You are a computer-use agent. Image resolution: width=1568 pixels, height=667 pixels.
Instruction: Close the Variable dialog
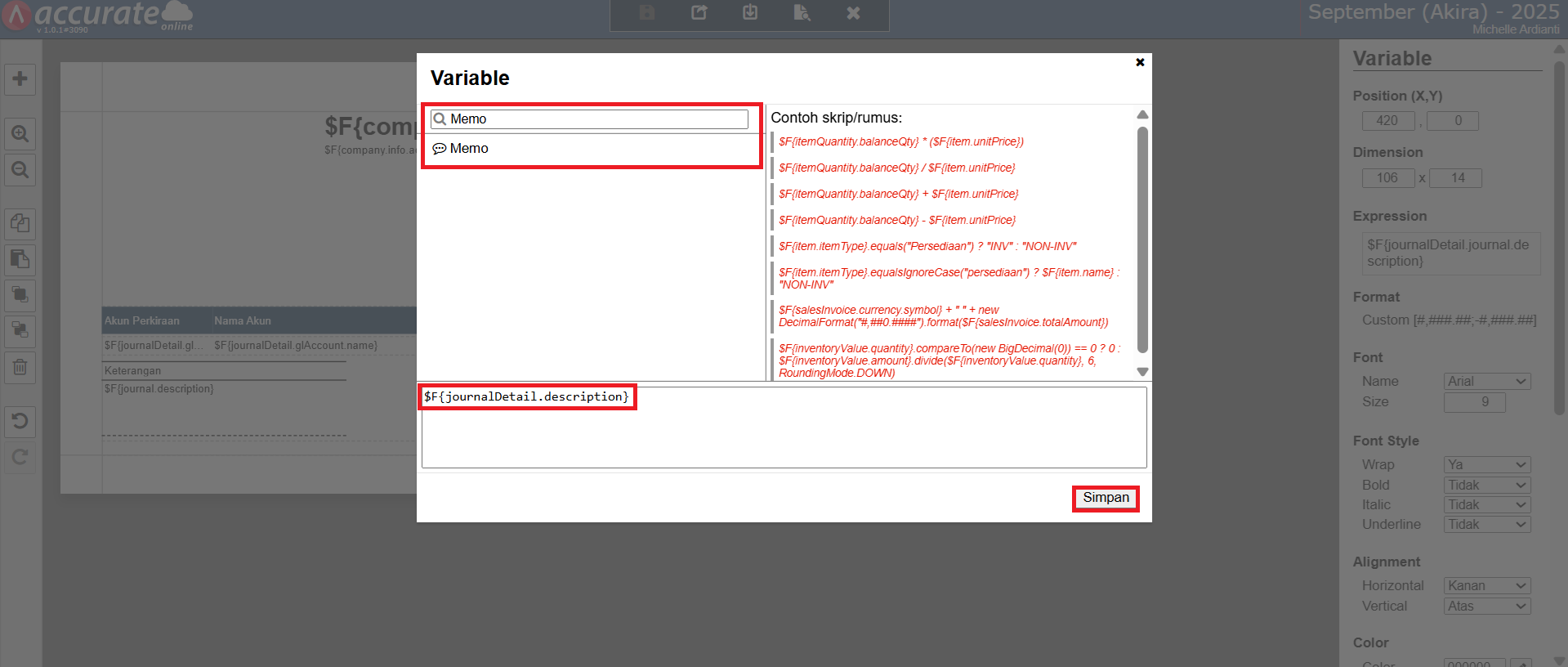tap(1140, 62)
